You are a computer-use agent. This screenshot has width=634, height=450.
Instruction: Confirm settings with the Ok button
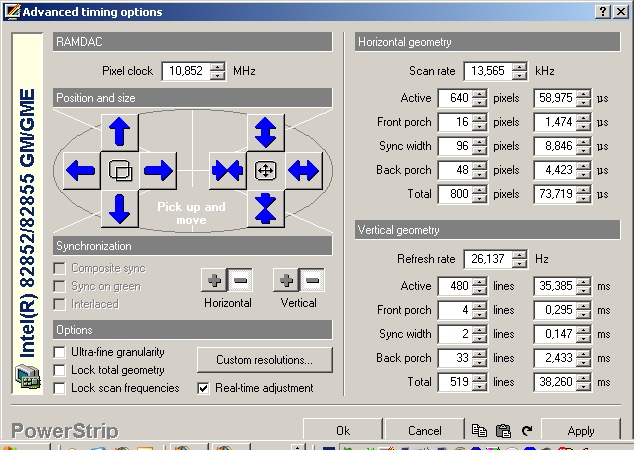pos(343,431)
